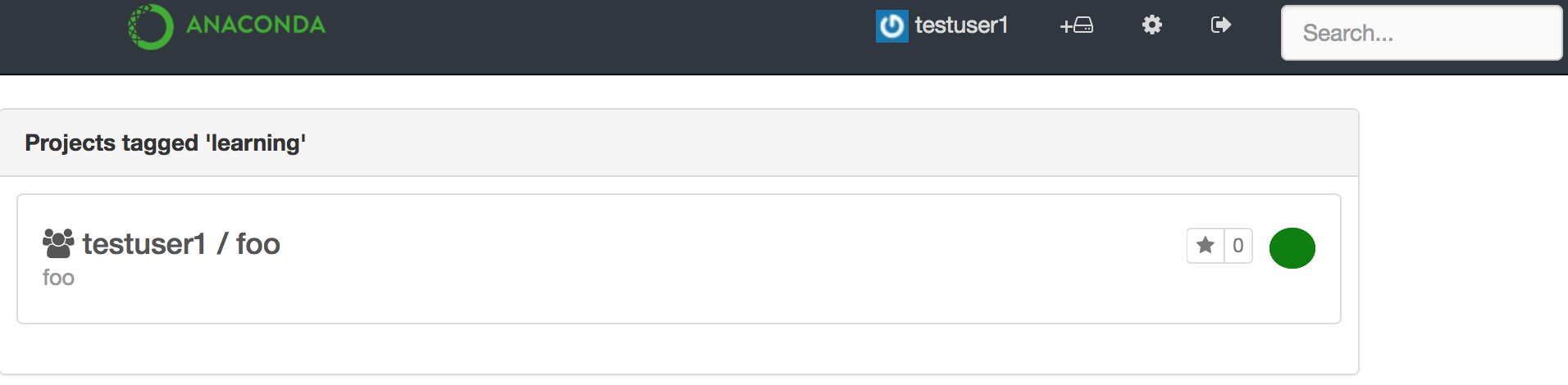This screenshot has width=1568, height=385.
Task: Click the Anaconda ring logo icon
Action: pyautogui.click(x=151, y=27)
